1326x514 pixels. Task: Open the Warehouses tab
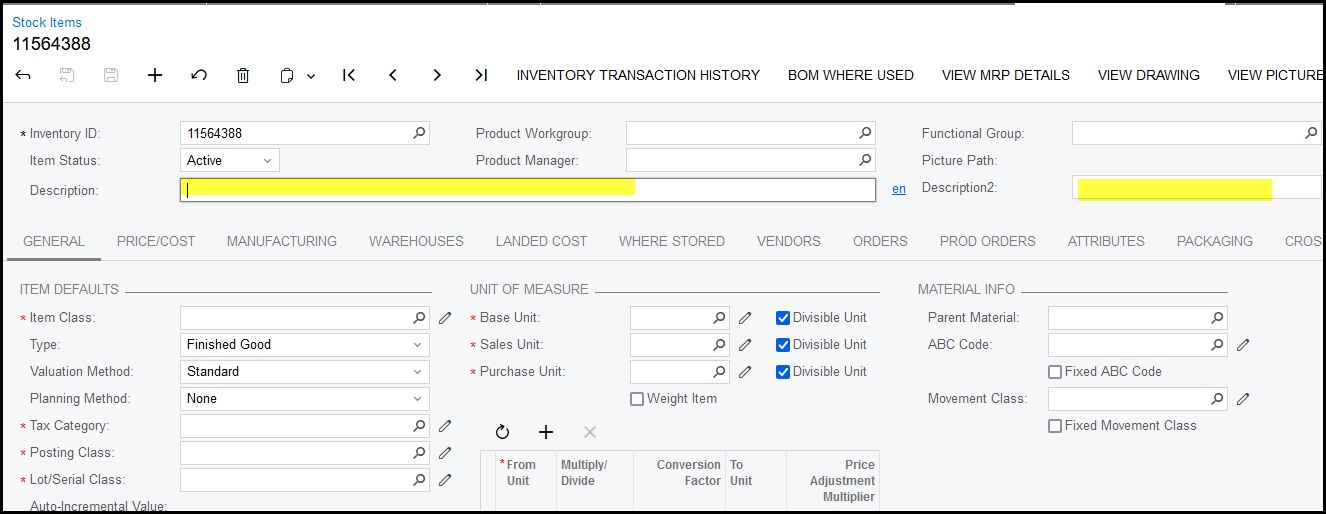[x=416, y=241]
